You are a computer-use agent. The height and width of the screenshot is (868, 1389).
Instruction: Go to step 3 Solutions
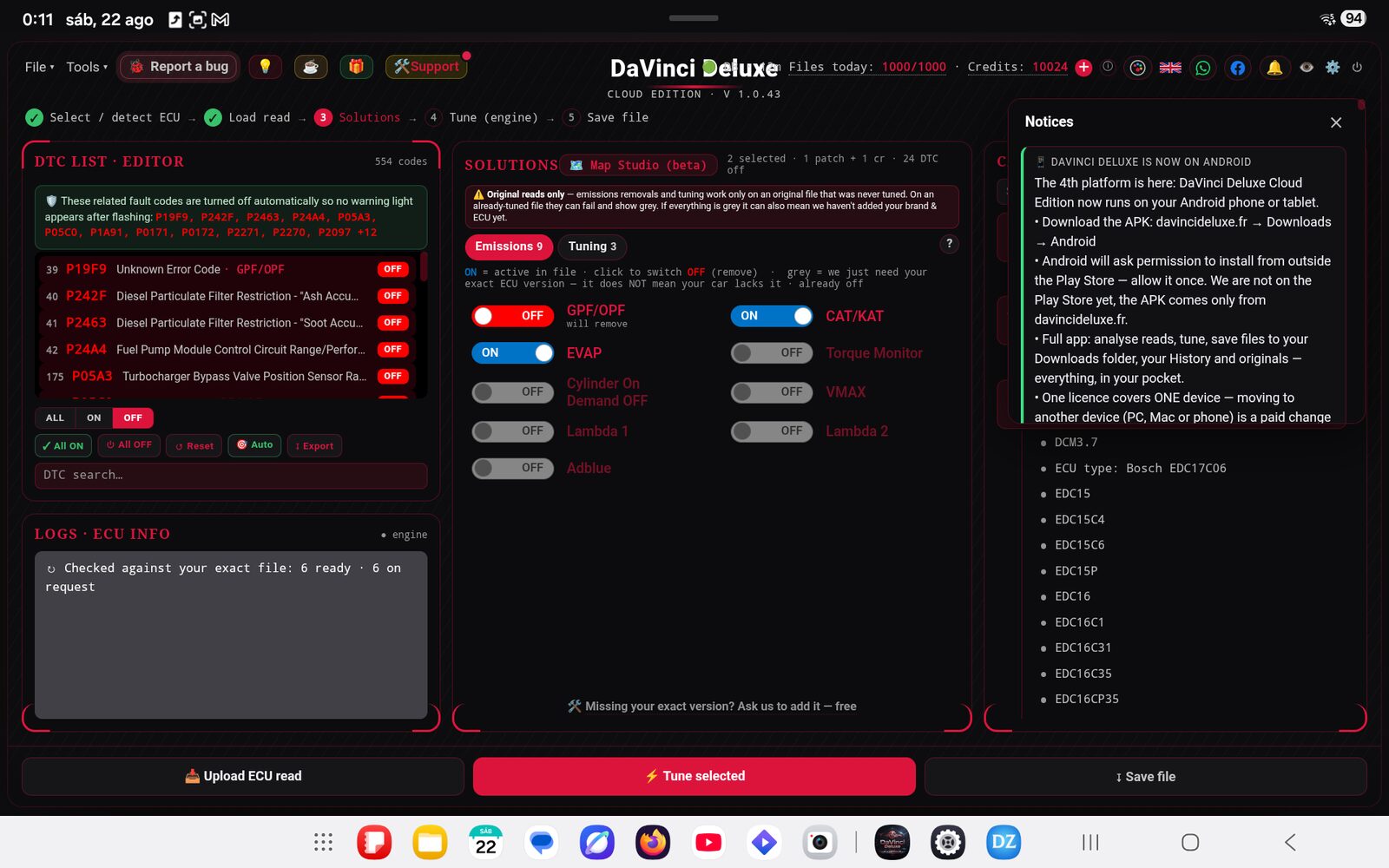pyautogui.click(x=358, y=117)
